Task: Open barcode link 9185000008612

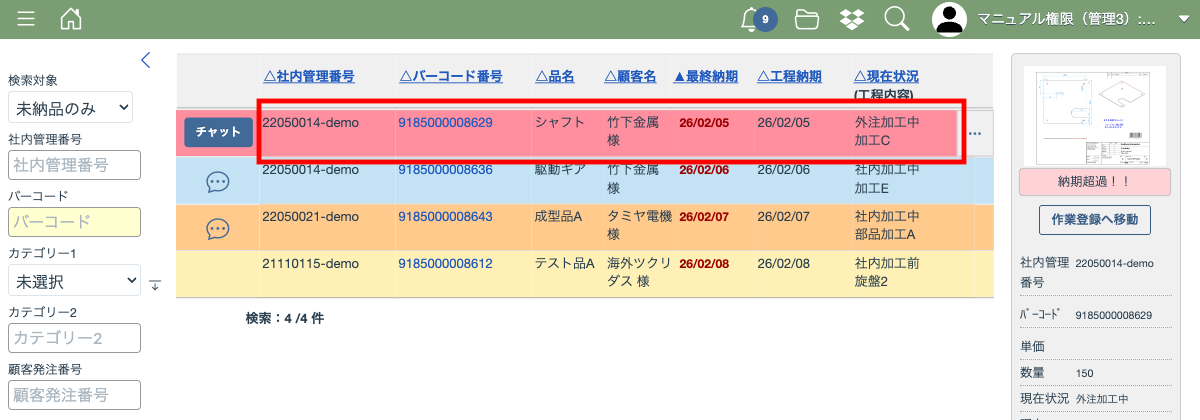Action: [x=445, y=264]
